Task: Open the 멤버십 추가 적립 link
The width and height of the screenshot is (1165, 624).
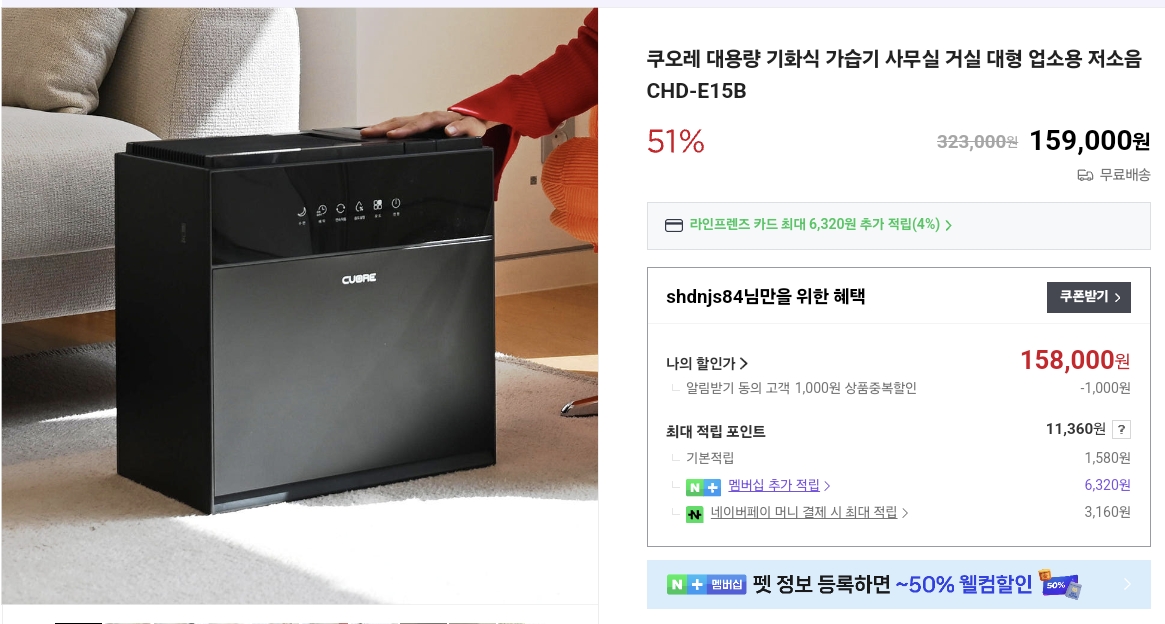Action: (x=773, y=485)
